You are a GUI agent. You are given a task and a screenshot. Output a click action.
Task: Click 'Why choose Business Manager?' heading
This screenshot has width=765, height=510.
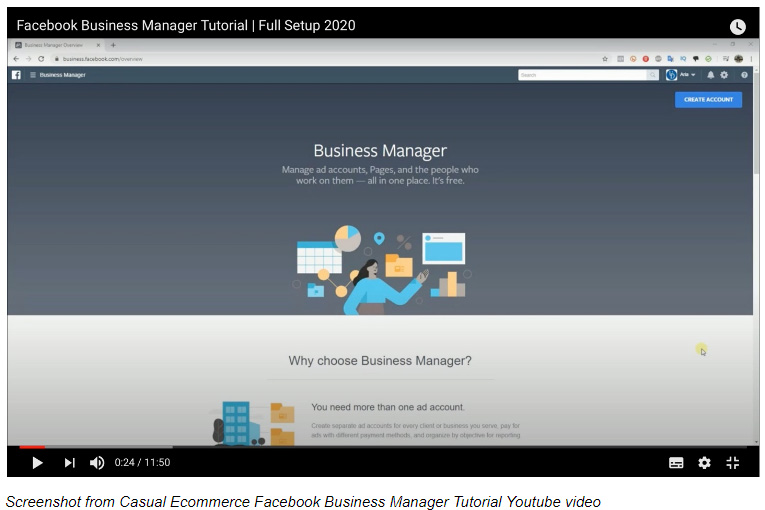[380, 361]
